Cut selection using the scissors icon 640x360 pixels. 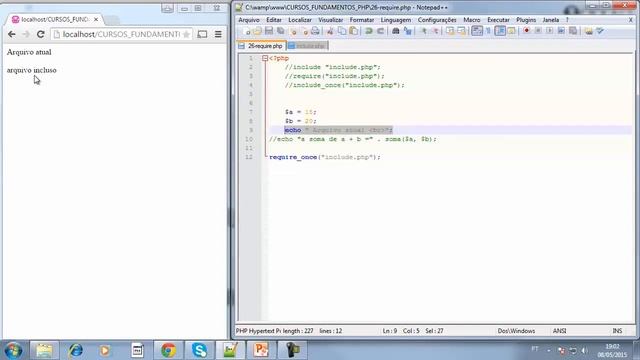330,31
